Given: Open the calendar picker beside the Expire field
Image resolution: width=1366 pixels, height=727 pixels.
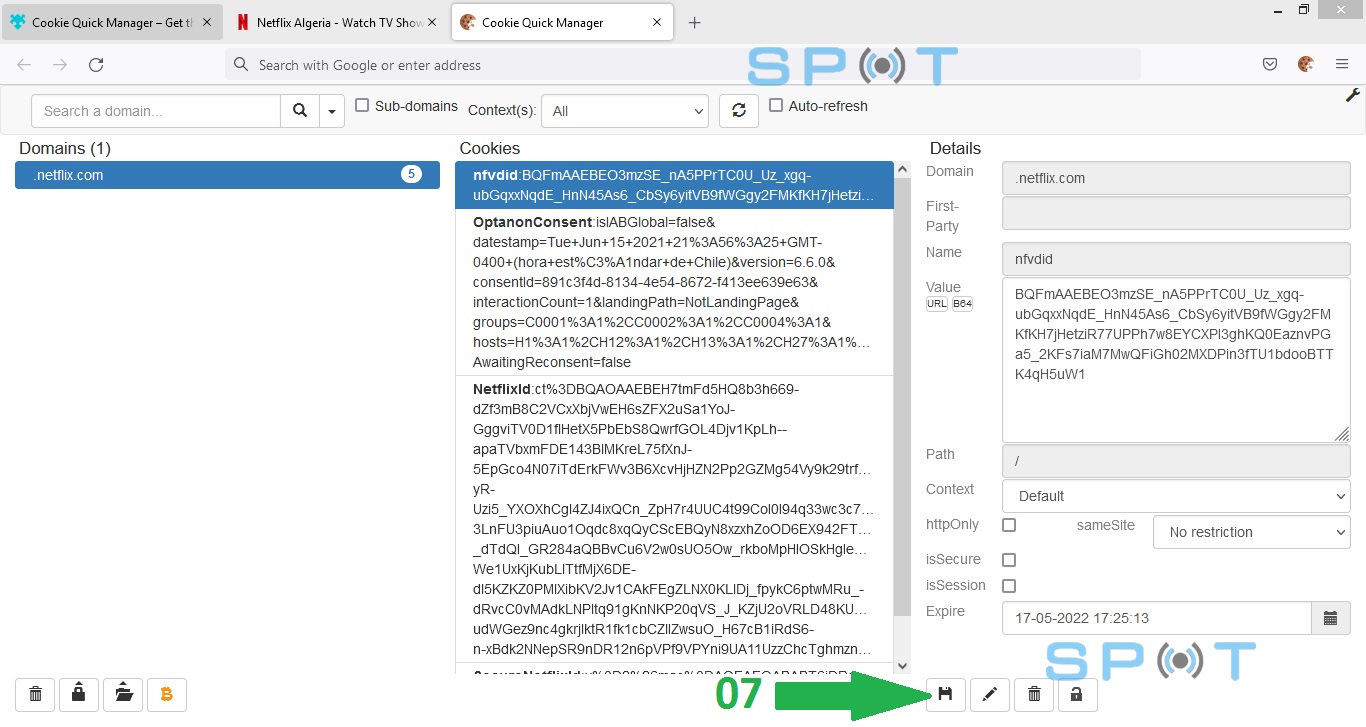Looking at the screenshot, I should [1330, 618].
